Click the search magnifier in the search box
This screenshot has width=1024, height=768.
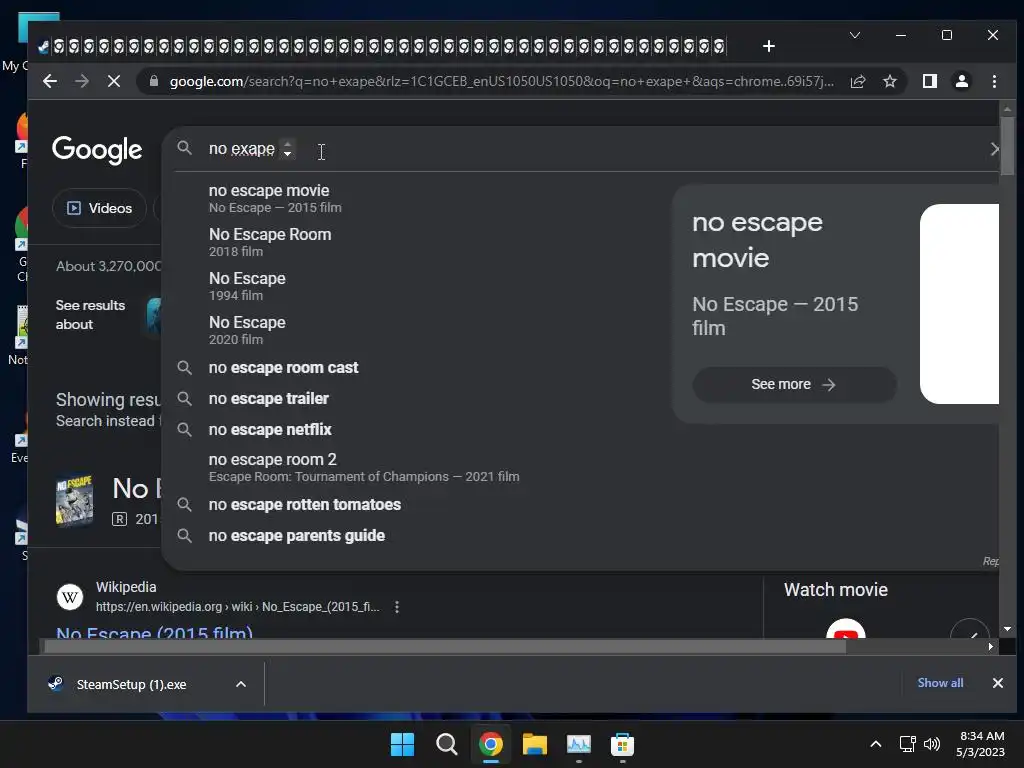click(185, 148)
